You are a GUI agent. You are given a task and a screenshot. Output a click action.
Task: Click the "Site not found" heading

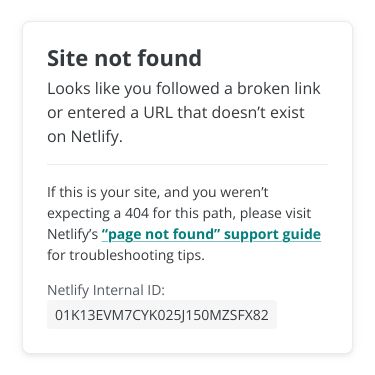pyautogui.click(x=124, y=58)
